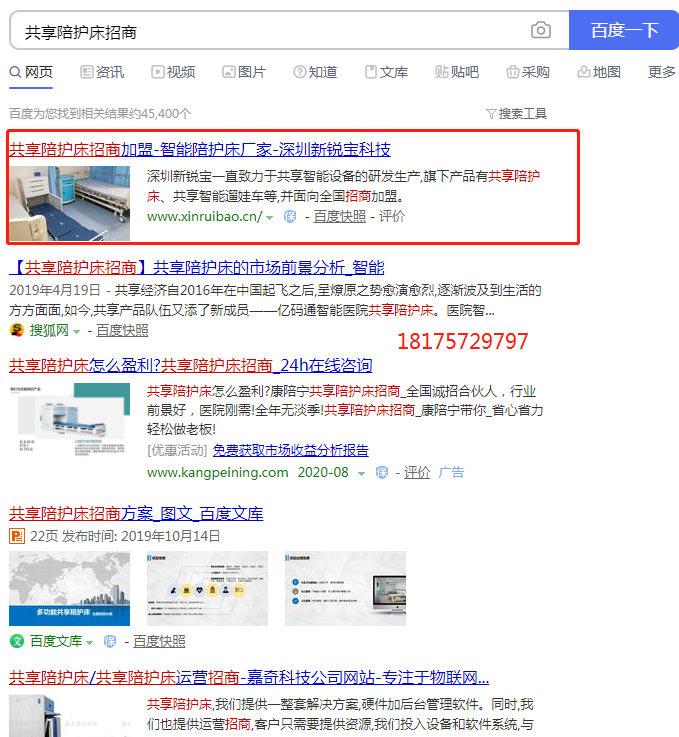Expand dropdown arrow after 2020-08
This screenshot has width=679, height=737.
[x=361, y=474]
